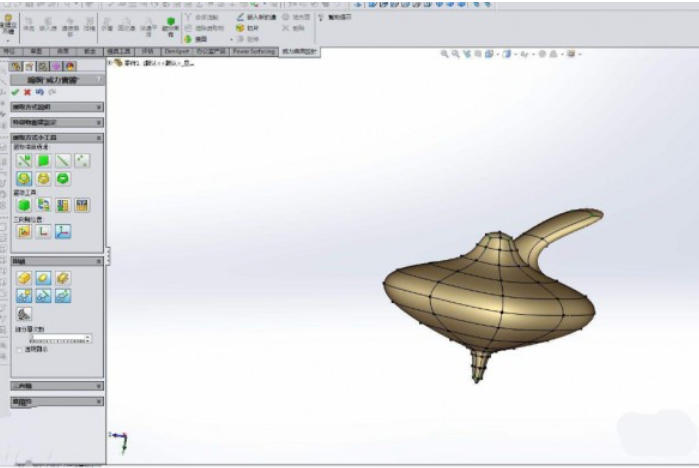Click the first yellow block icon in lower panel

click(24, 277)
